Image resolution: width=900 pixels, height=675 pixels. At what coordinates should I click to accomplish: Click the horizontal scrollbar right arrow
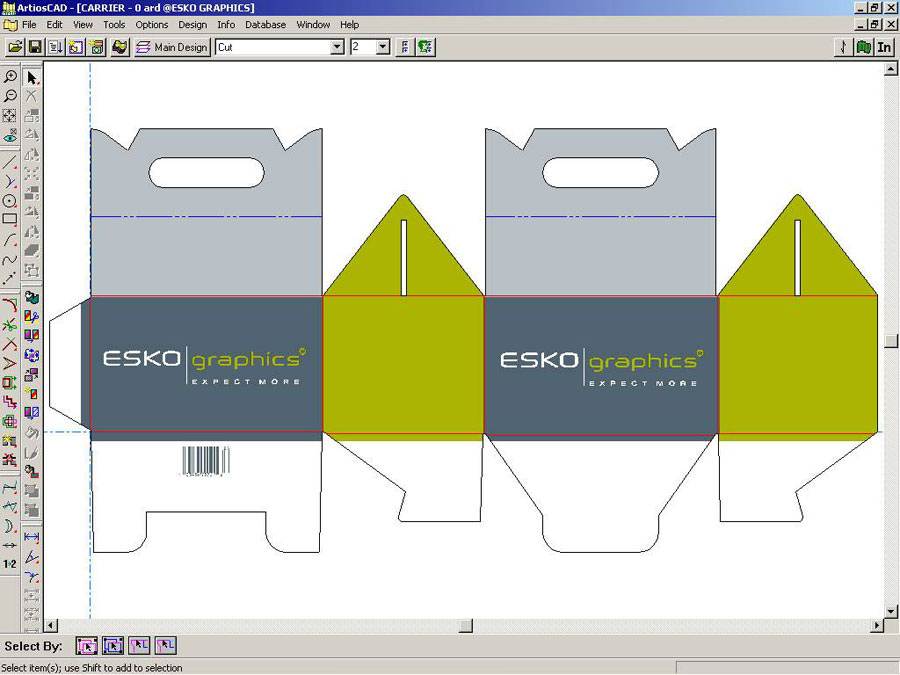coord(876,625)
